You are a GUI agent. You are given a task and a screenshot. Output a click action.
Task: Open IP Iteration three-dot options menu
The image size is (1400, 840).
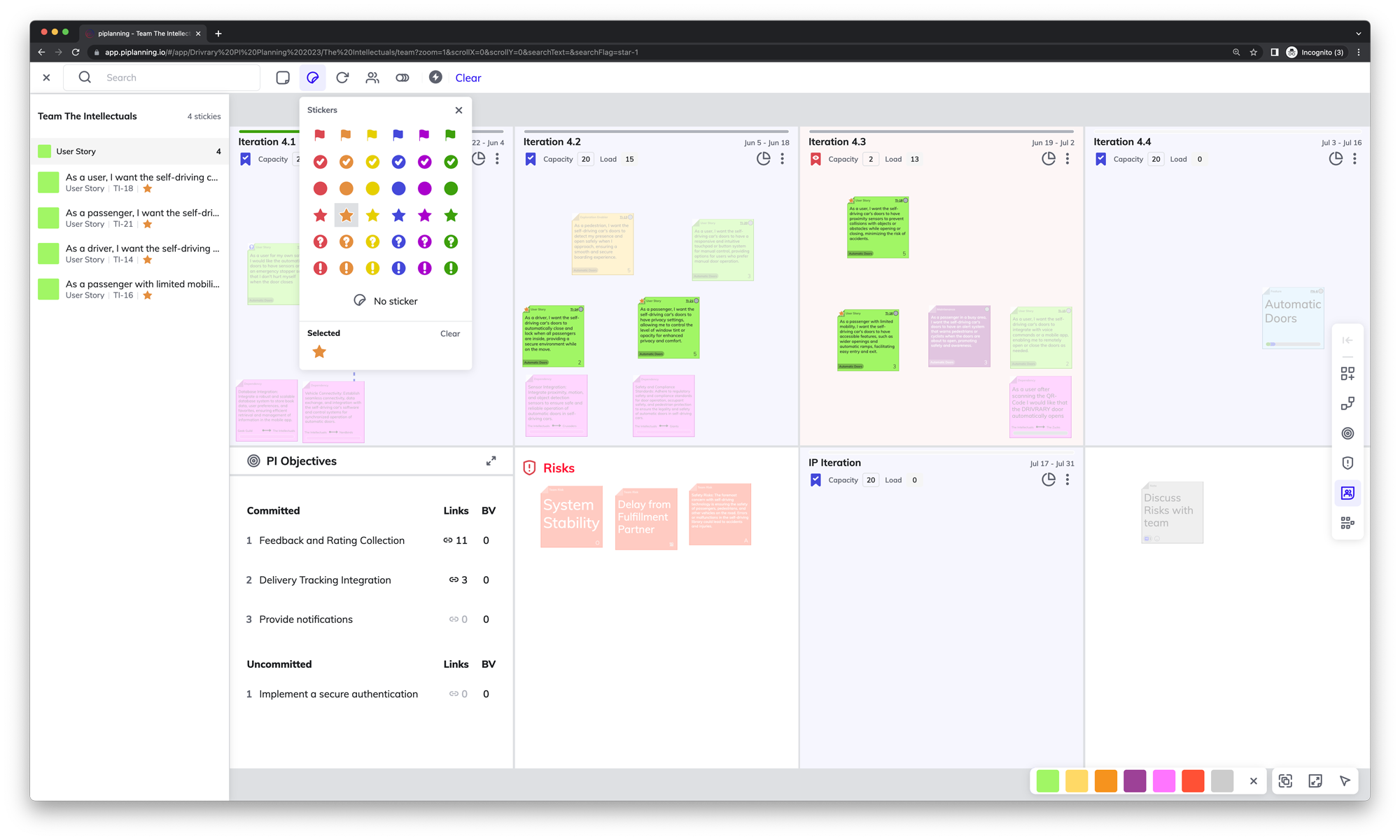click(1067, 480)
